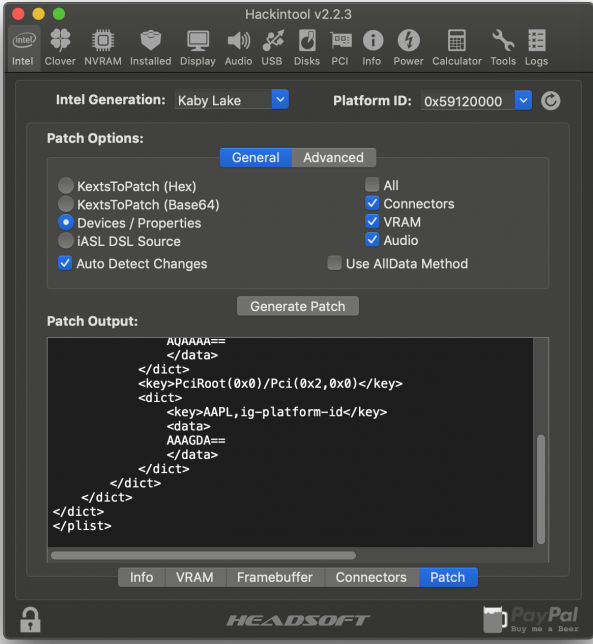Click the AAPL,ig-platform-id key line

point(277,412)
